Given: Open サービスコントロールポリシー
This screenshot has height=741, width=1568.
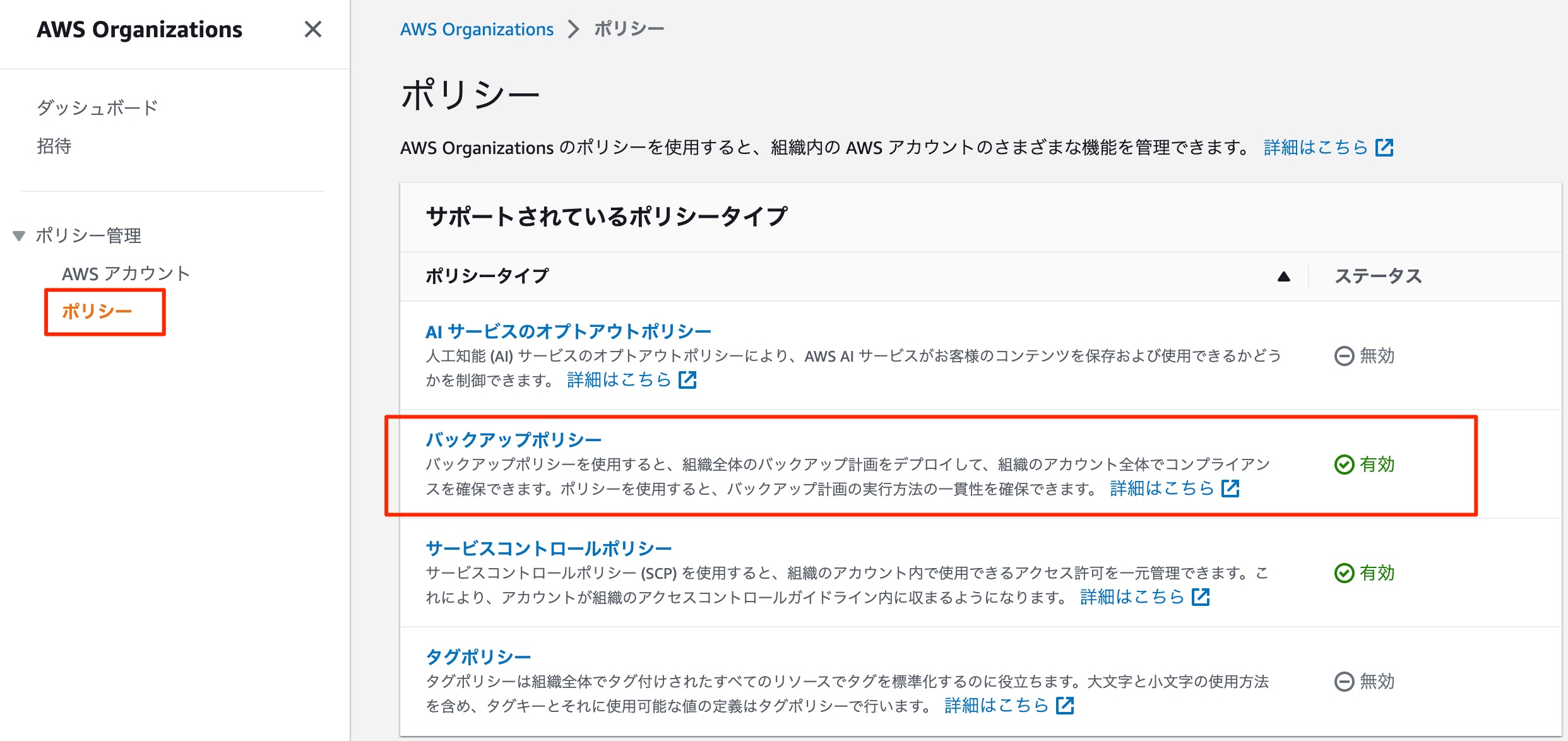Looking at the screenshot, I should tap(549, 548).
